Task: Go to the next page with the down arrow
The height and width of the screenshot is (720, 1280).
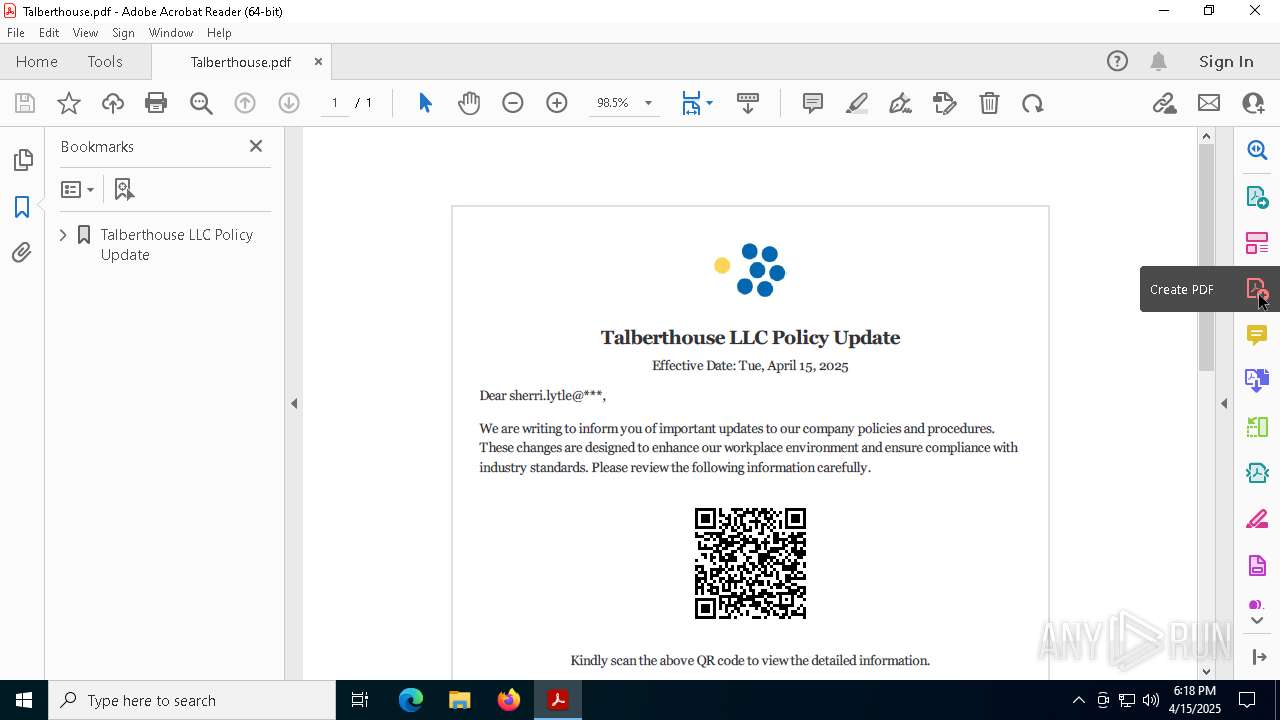Action: point(289,103)
